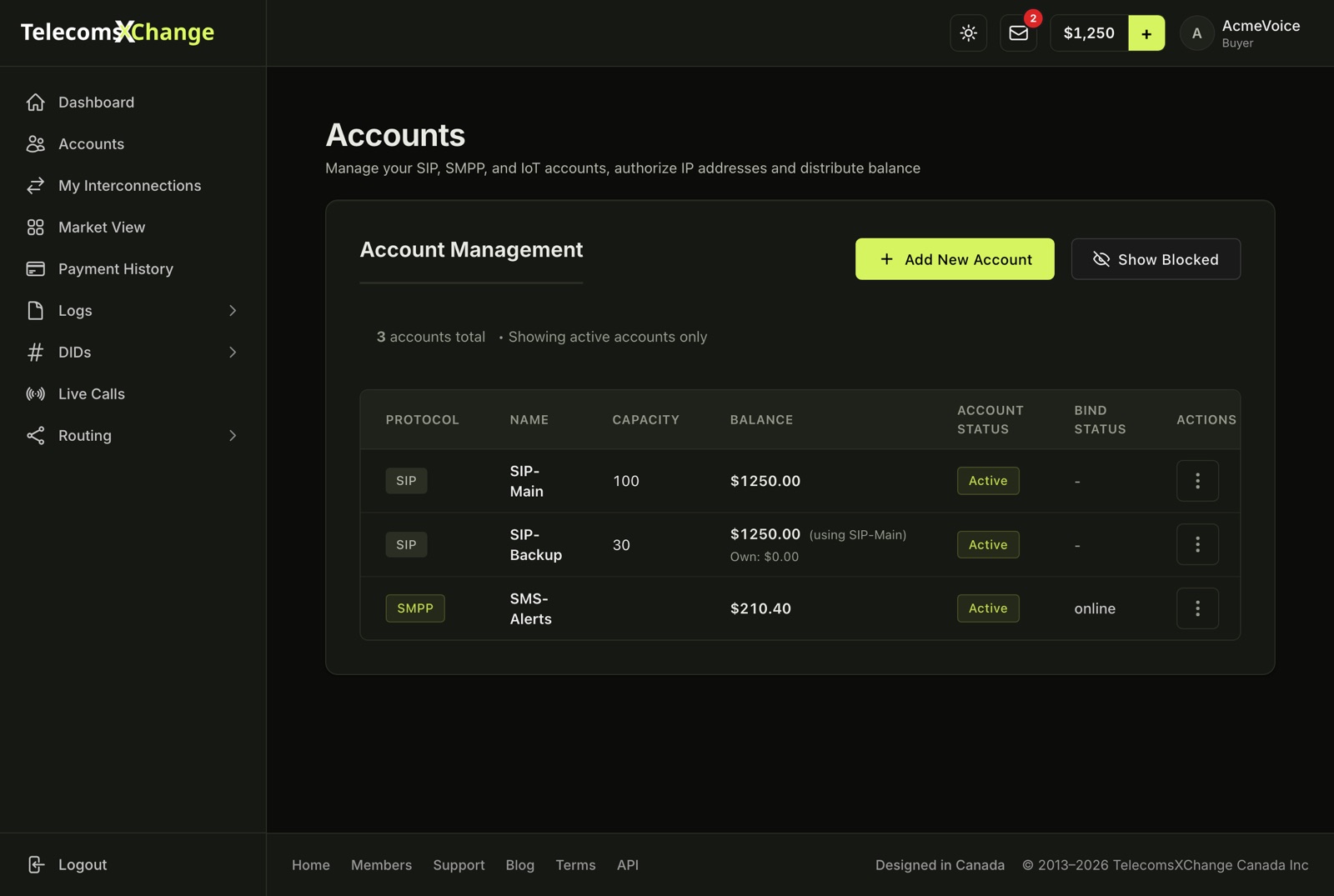The height and width of the screenshot is (896, 1334).
Task: Select the Account Management tab heading
Action: (x=471, y=250)
